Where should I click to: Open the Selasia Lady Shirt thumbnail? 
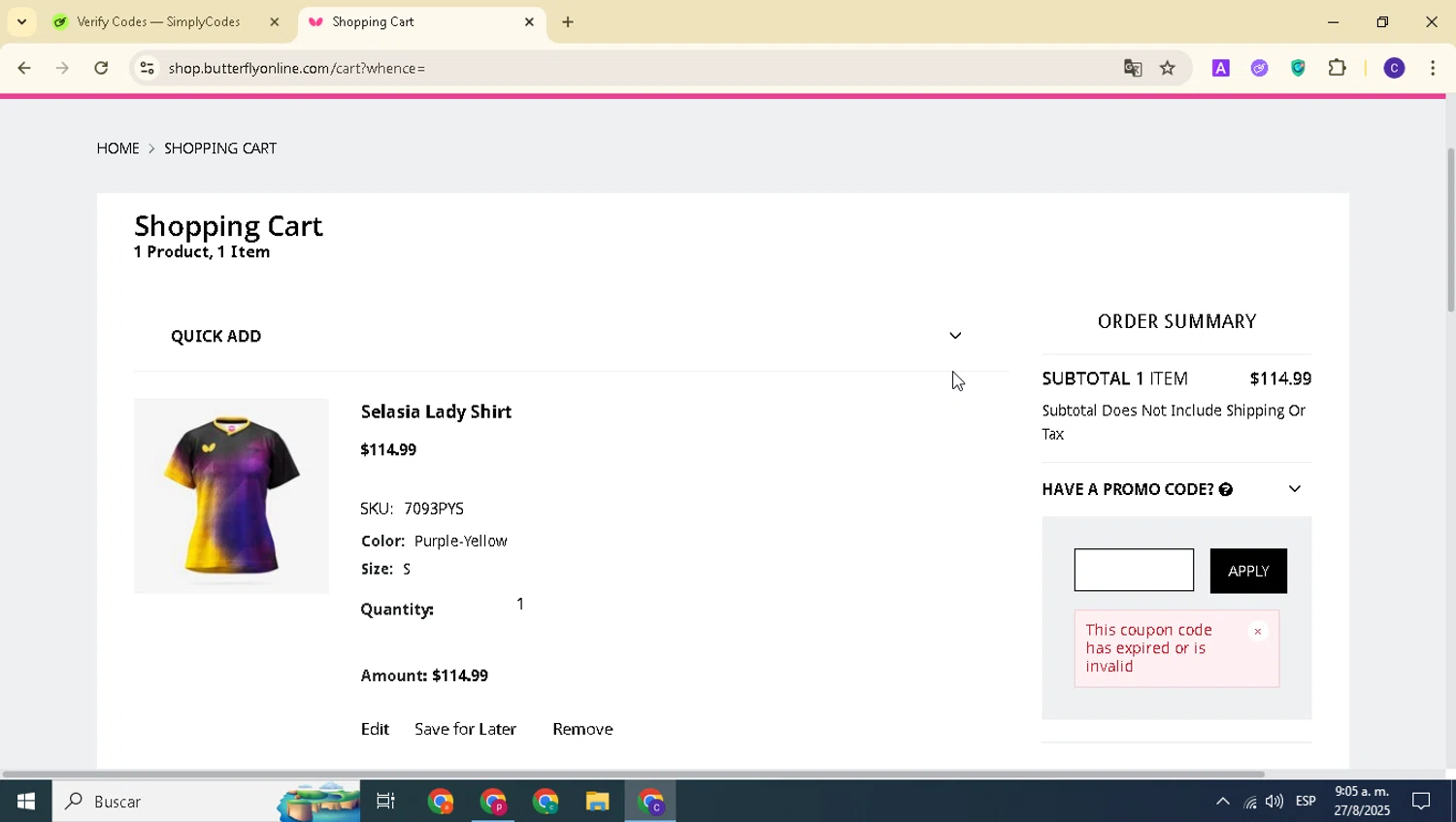pyautogui.click(x=231, y=496)
